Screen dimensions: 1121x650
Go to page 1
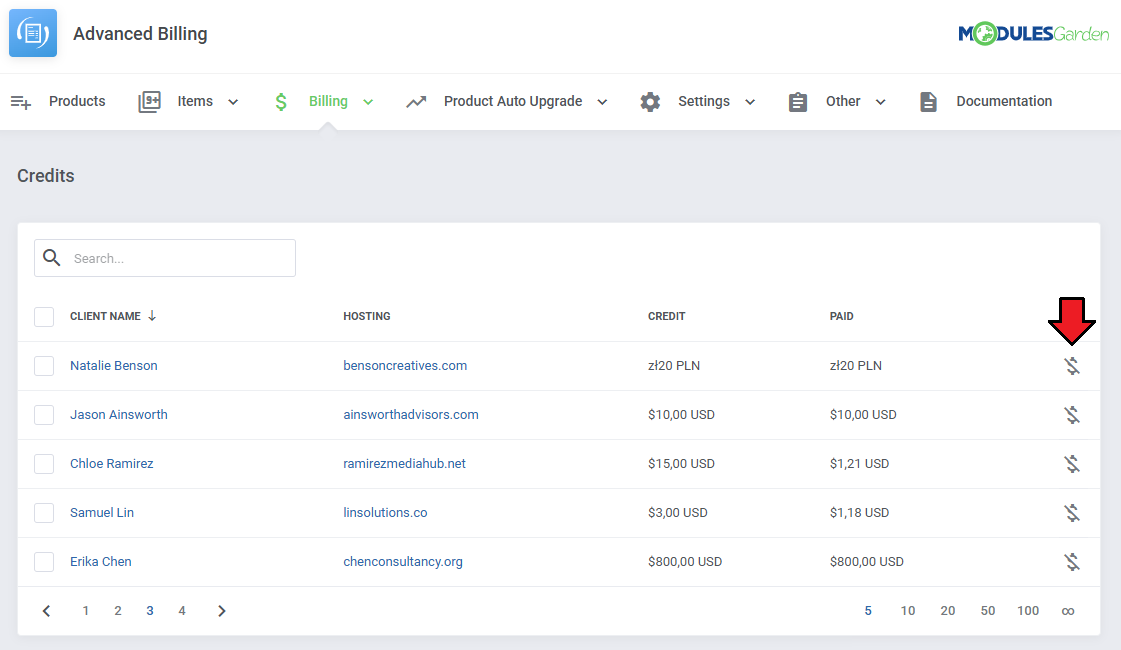click(x=86, y=611)
